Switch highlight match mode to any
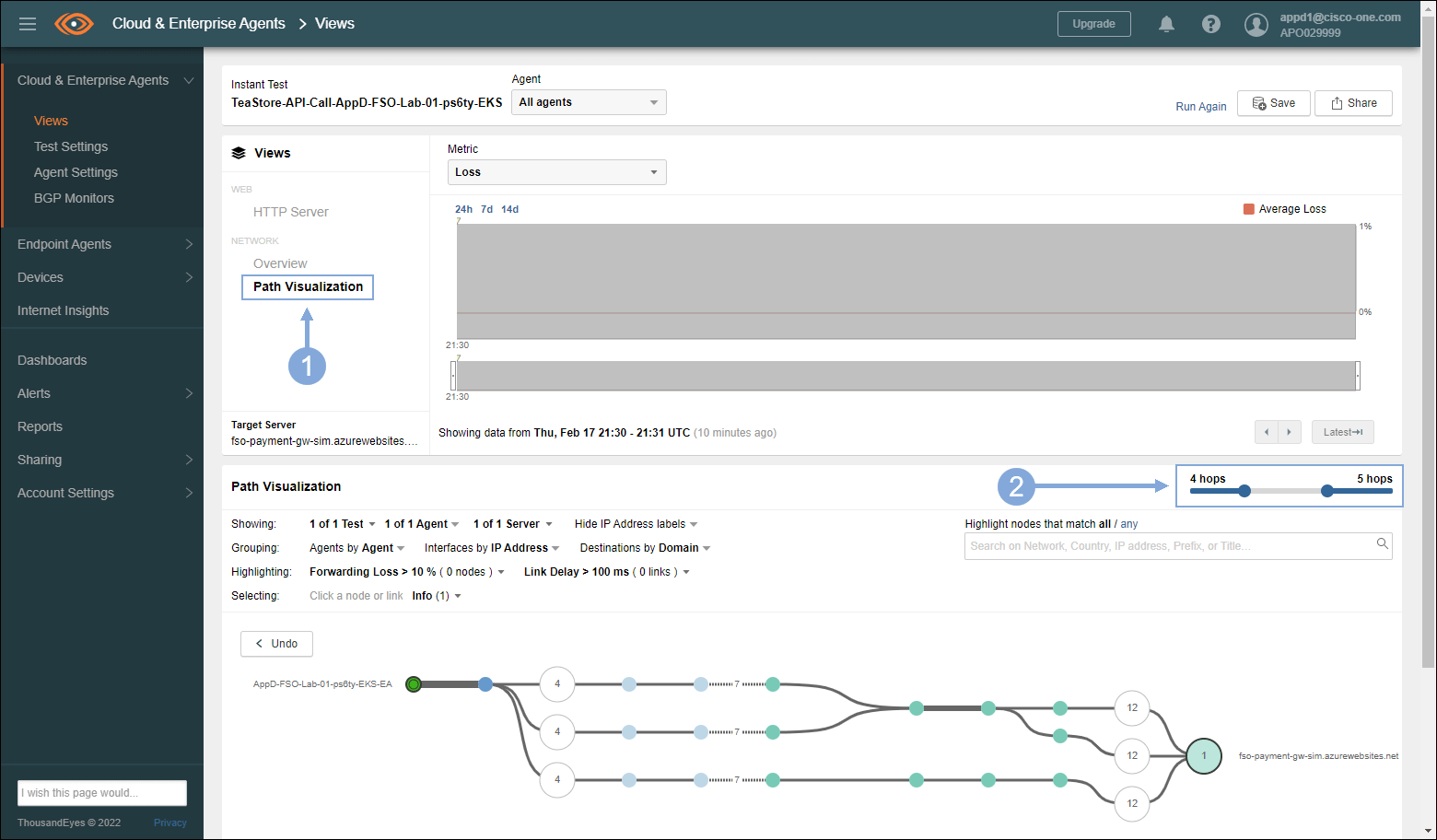Screen dimensions: 1437x840 pyautogui.click(x=1128, y=524)
